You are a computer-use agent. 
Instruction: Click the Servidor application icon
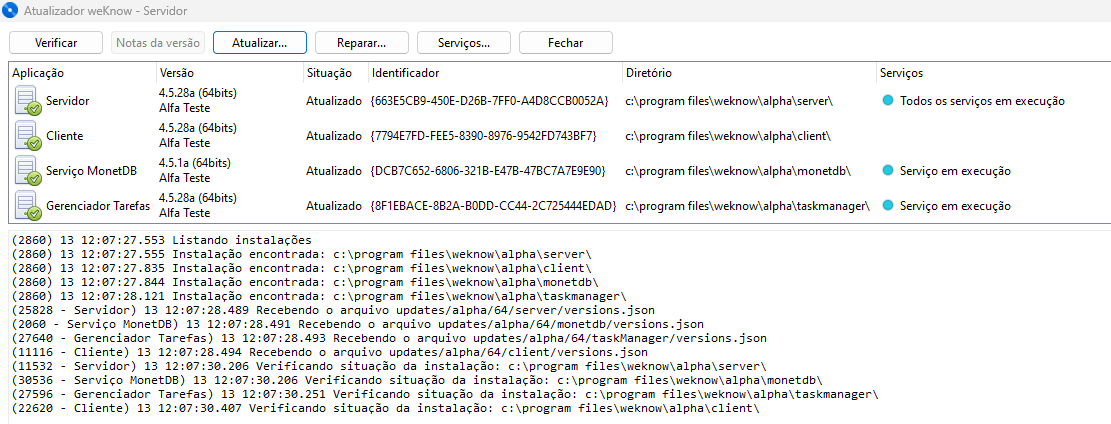coord(27,101)
